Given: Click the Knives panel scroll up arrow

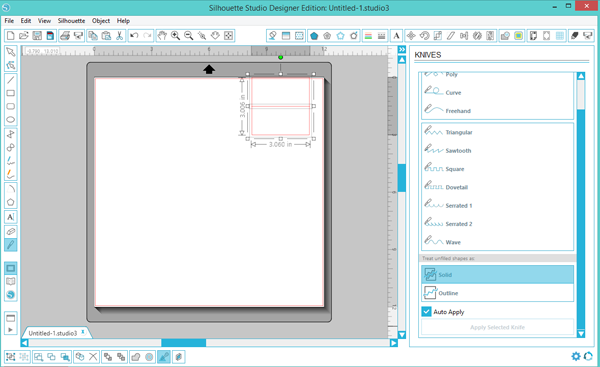Looking at the screenshot, I should pyautogui.click(x=581, y=76).
